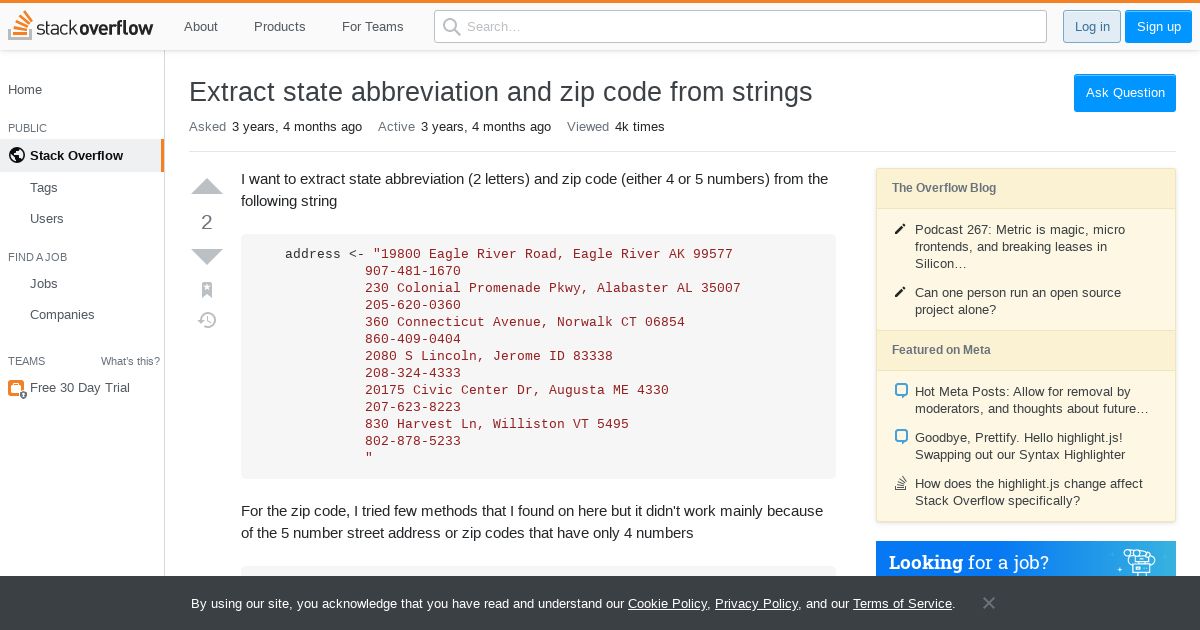This screenshot has height=630, width=1200.
Task: Show the question activity history
Action: click(x=207, y=321)
